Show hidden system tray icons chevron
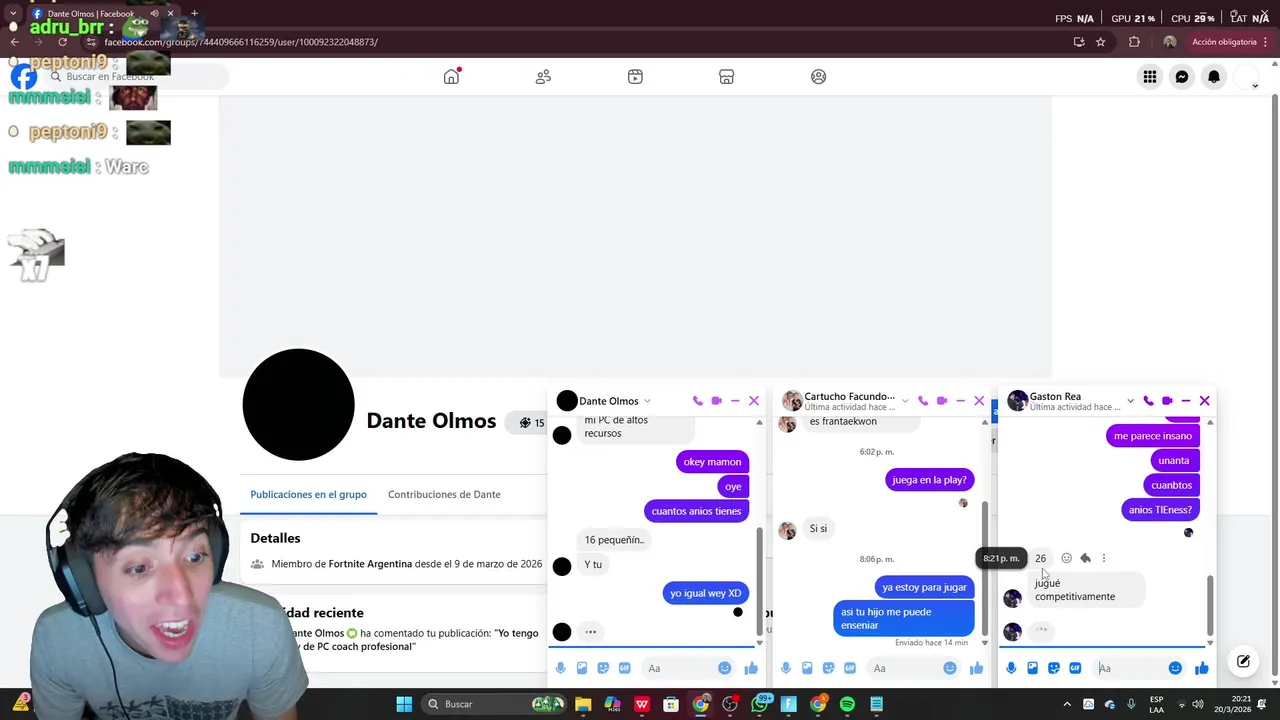 1066,704
